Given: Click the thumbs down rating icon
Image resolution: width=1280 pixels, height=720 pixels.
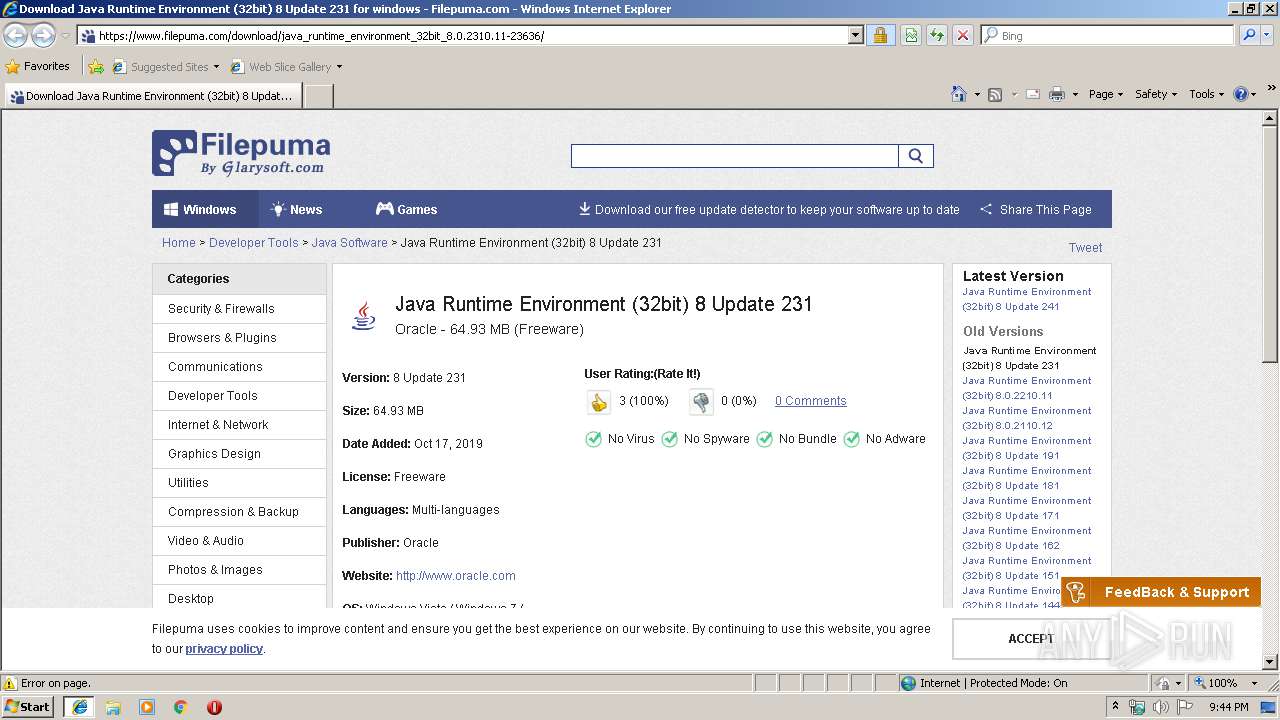Looking at the screenshot, I should point(701,402).
